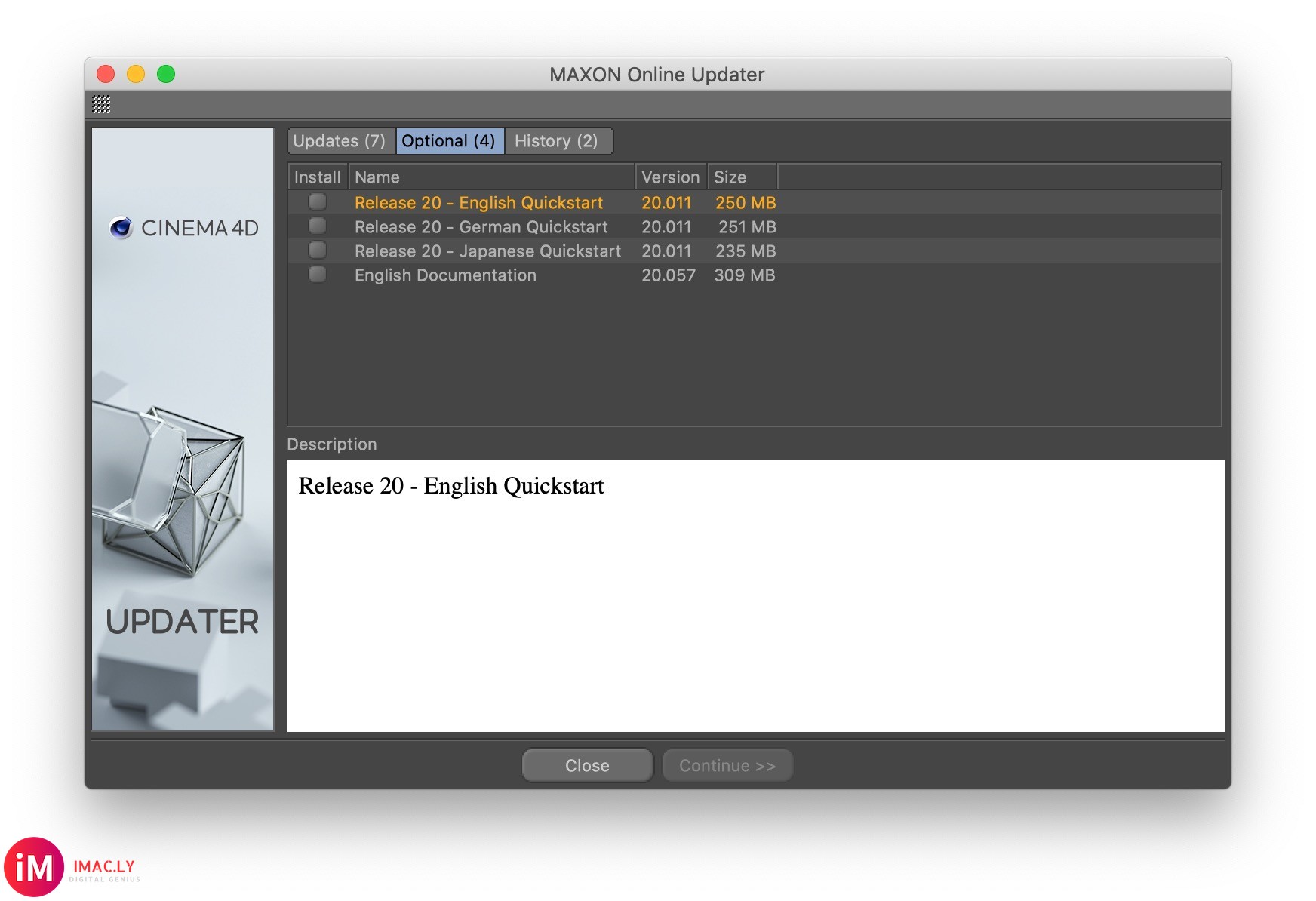This screenshot has height=901, width=1316.
Task: Check the install box for English Quickstart
Action: (x=318, y=202)
